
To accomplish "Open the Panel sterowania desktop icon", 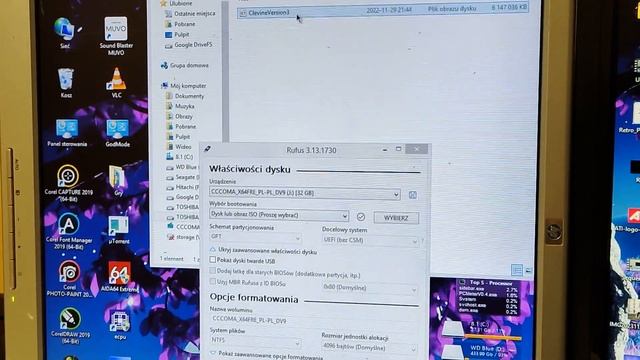I will (x=67, y=133).
